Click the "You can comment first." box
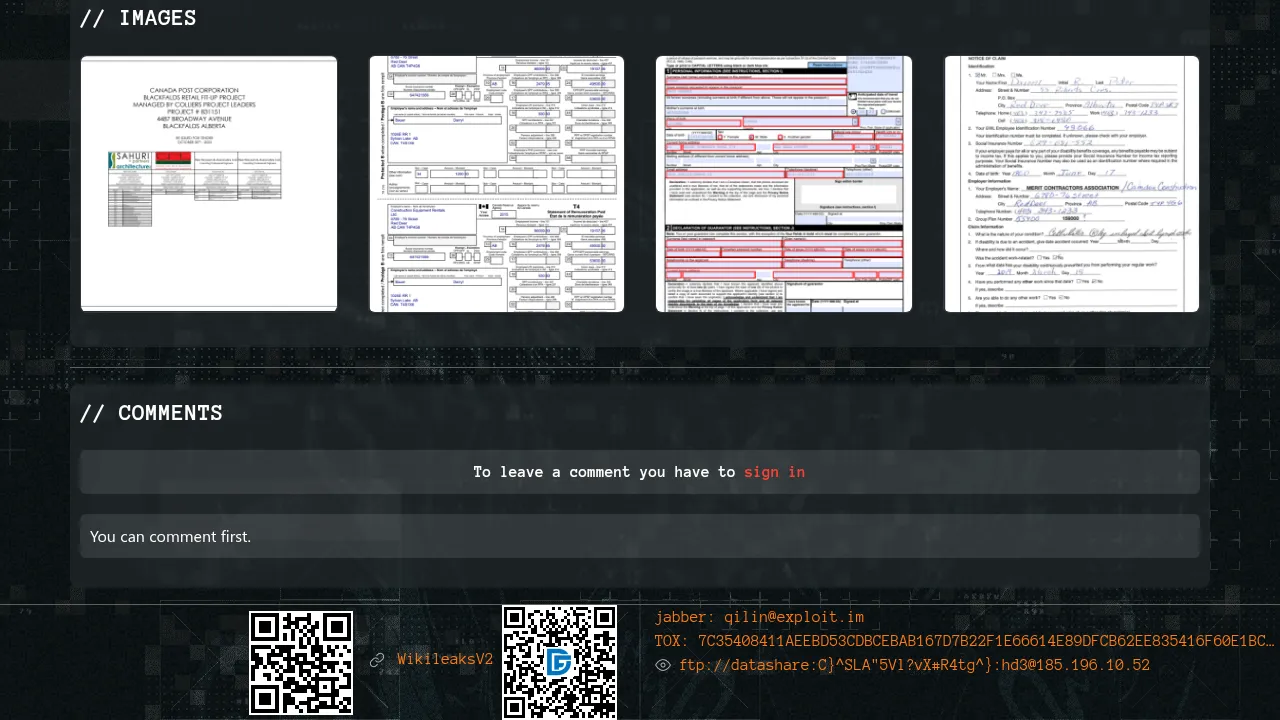 coord(640,536)
